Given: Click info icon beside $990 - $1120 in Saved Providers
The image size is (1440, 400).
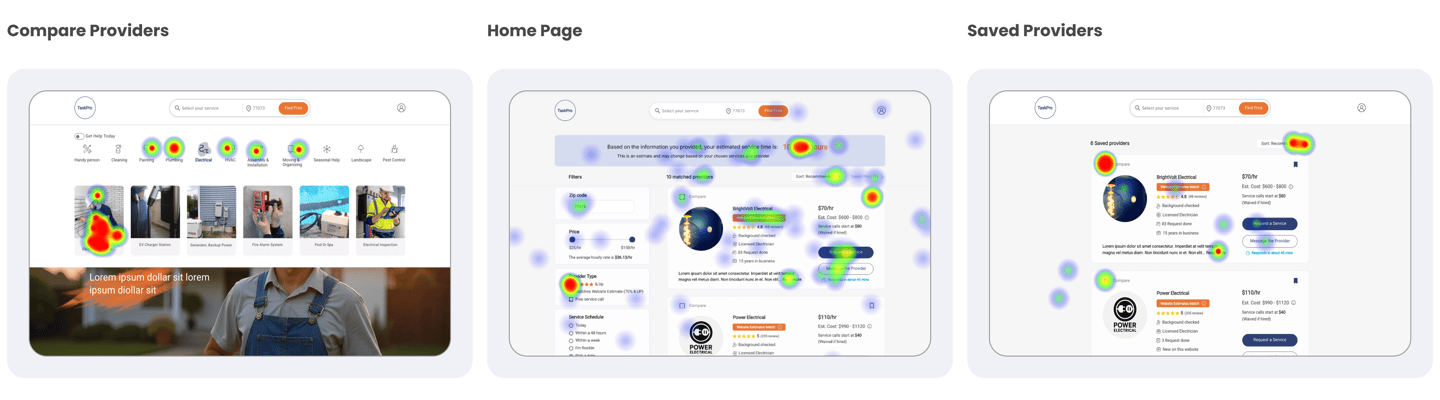Looking at the screenshot, I should tap(1293, 302).
